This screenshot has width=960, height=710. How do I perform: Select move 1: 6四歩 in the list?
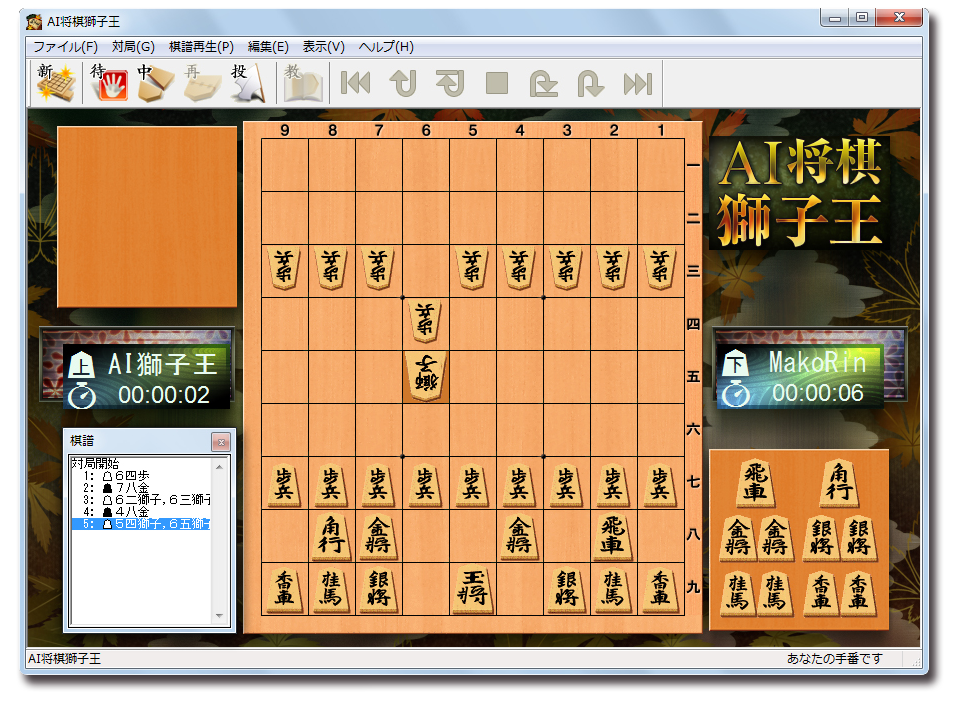click(x=141, y=476)
